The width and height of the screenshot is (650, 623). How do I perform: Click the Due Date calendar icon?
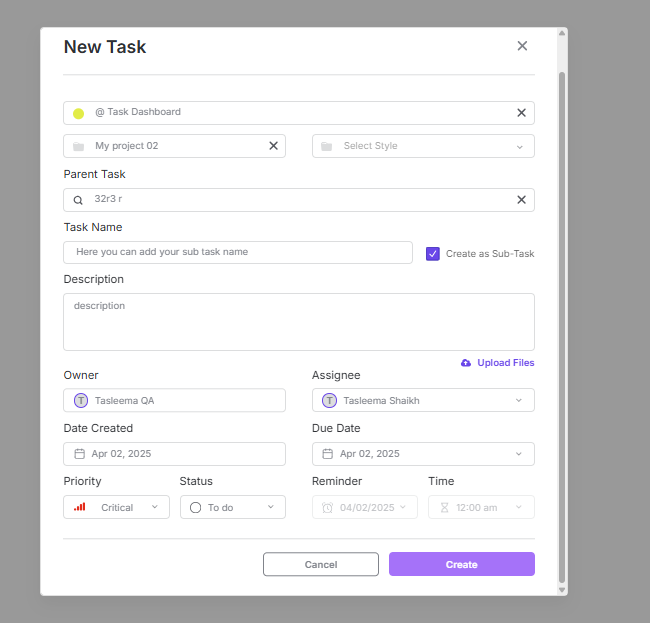pyautogui.click(x=328, y=454)
